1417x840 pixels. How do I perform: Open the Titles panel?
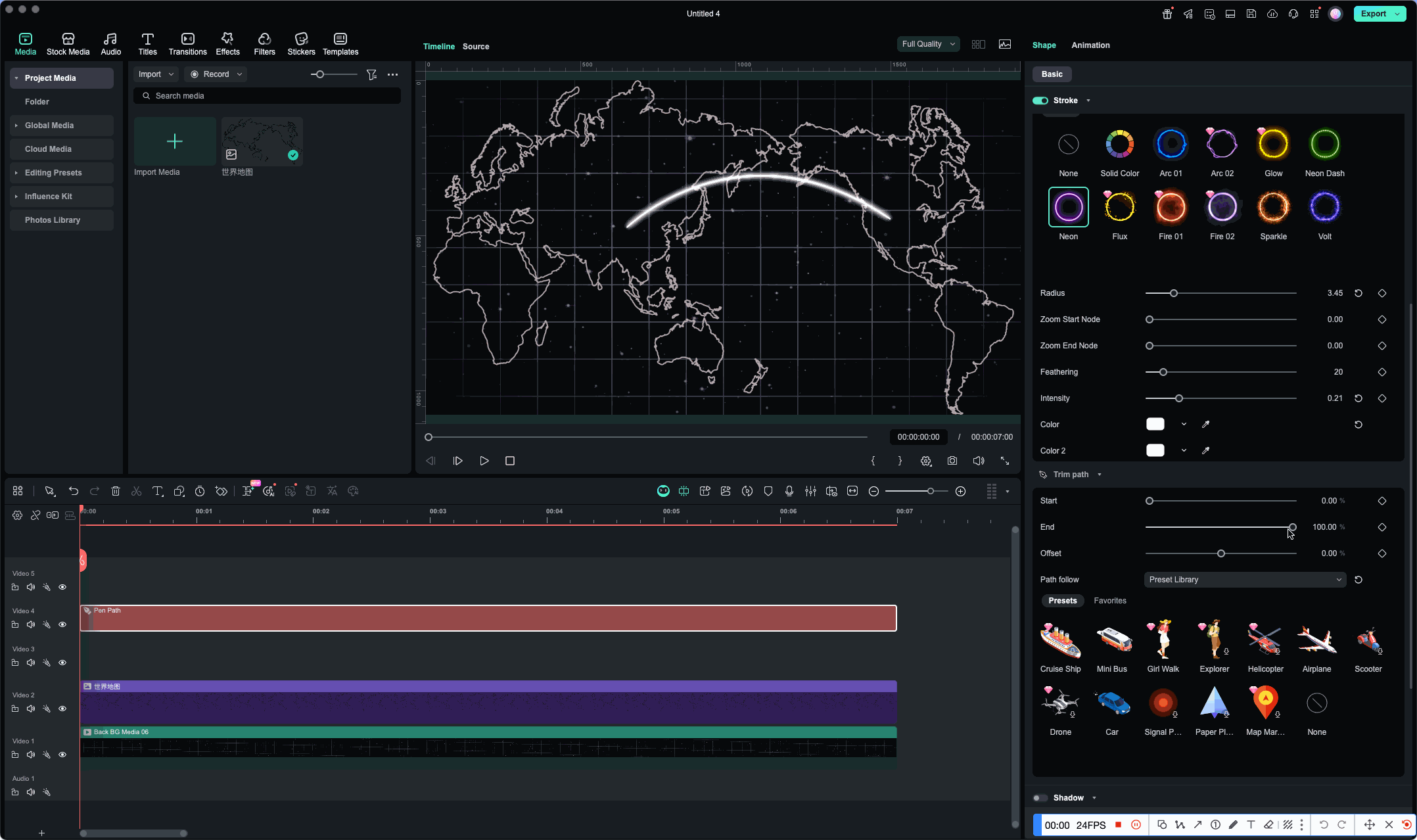pyautogui.click(x=148, y=43)
